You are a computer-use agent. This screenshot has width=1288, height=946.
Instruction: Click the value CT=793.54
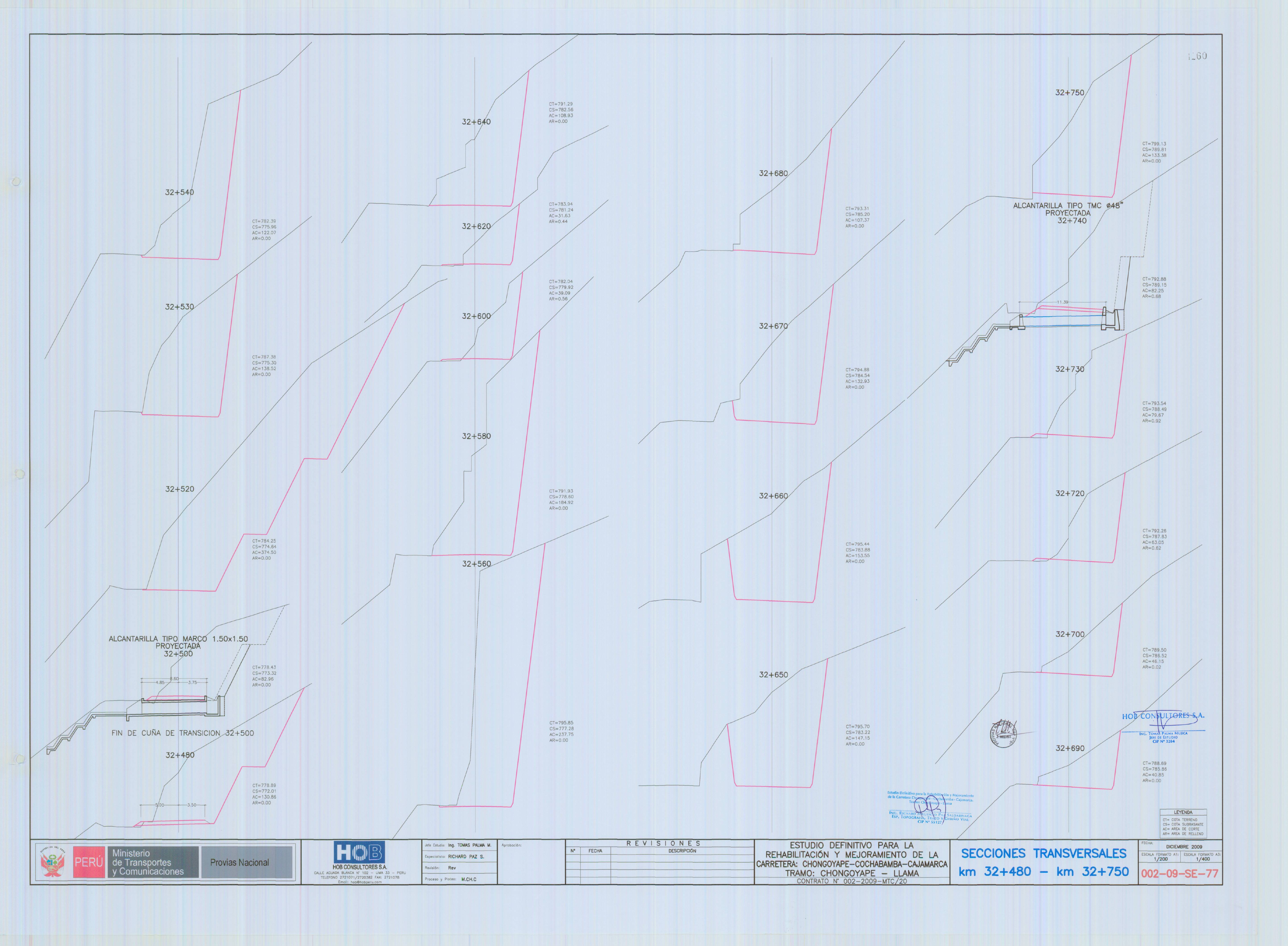pos(1154,404)
